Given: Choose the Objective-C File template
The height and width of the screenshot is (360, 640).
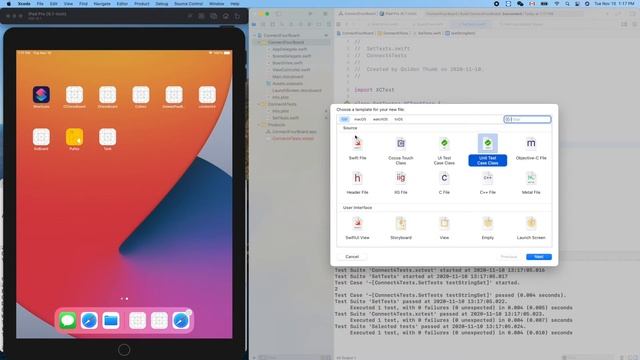Looking at the screenshot, I should pos(531,148).
